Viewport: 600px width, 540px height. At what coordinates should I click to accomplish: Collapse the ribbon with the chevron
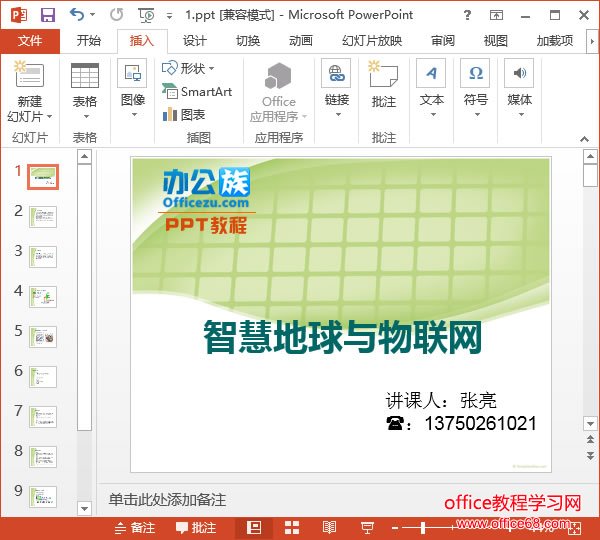[x=584, y=139]
